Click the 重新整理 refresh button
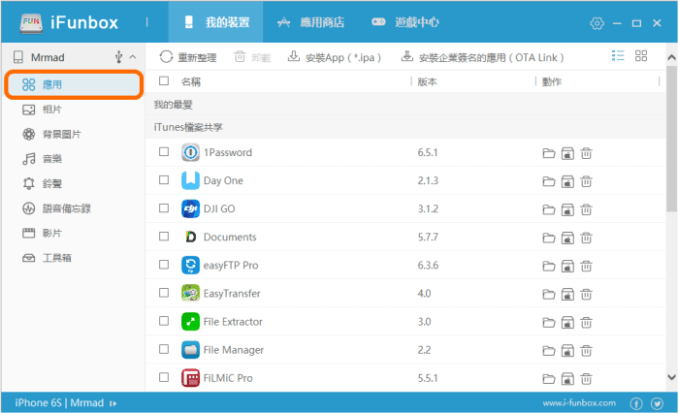The height and width of the screenshot is (414, 679). tap(188, 57)
